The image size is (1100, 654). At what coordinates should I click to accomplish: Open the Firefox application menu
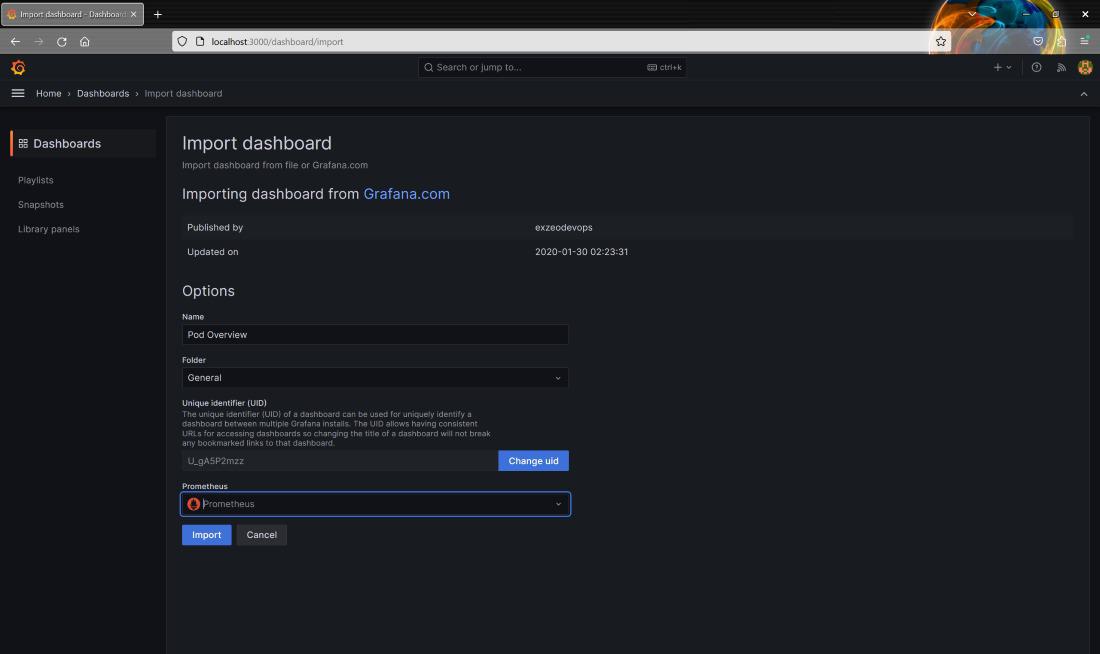point(1085,41)
